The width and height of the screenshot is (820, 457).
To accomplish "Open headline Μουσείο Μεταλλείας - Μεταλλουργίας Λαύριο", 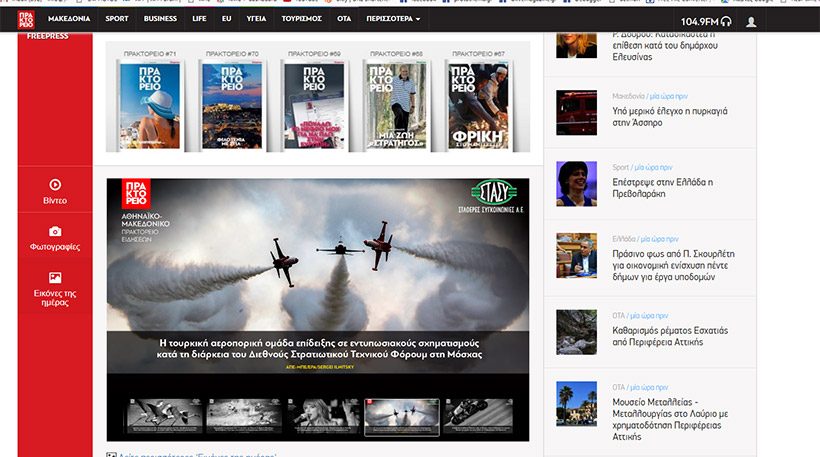I will (670, 419).
